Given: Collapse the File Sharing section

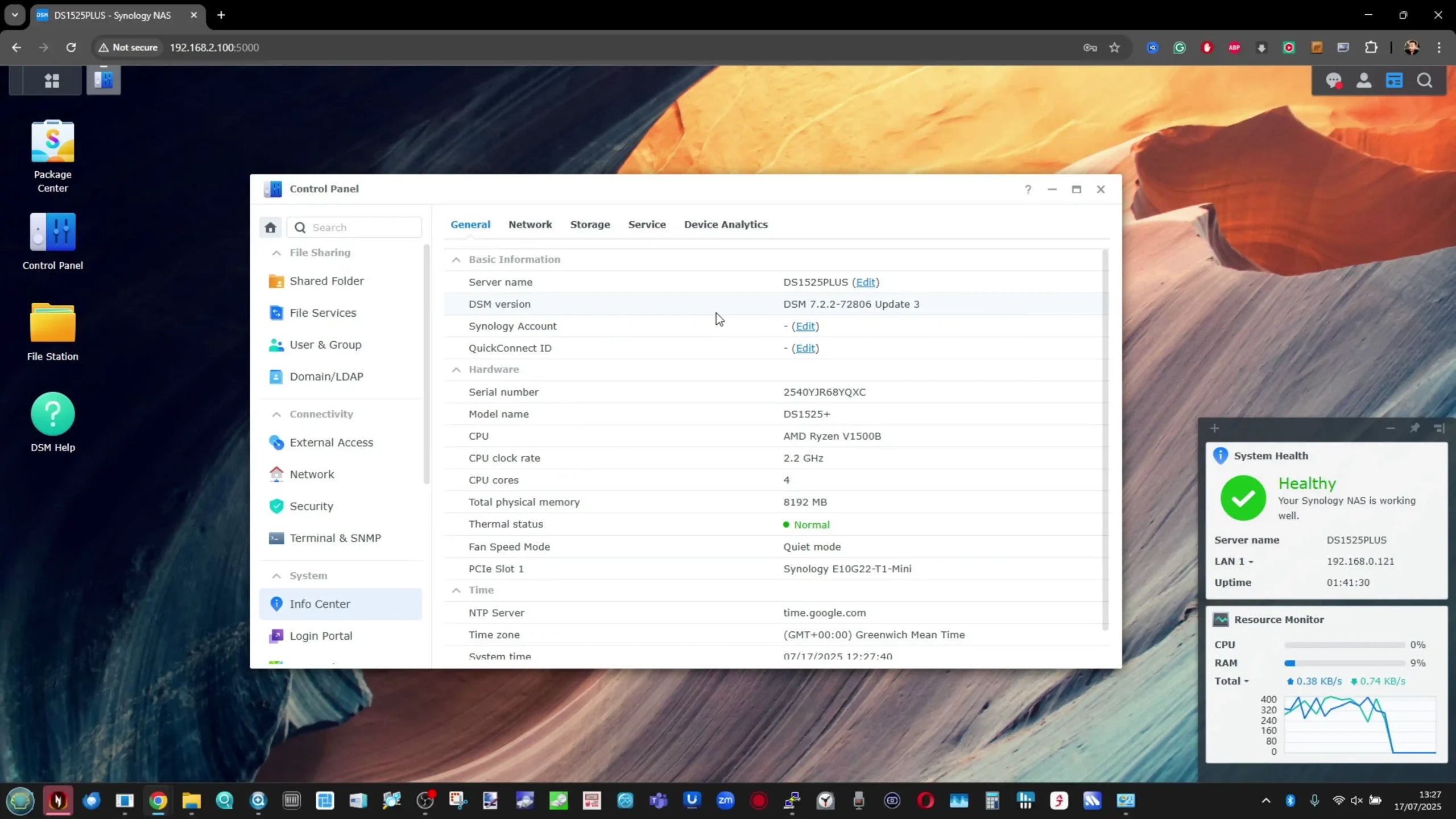Looking at the screenshot, I should [x=276, y=253].
